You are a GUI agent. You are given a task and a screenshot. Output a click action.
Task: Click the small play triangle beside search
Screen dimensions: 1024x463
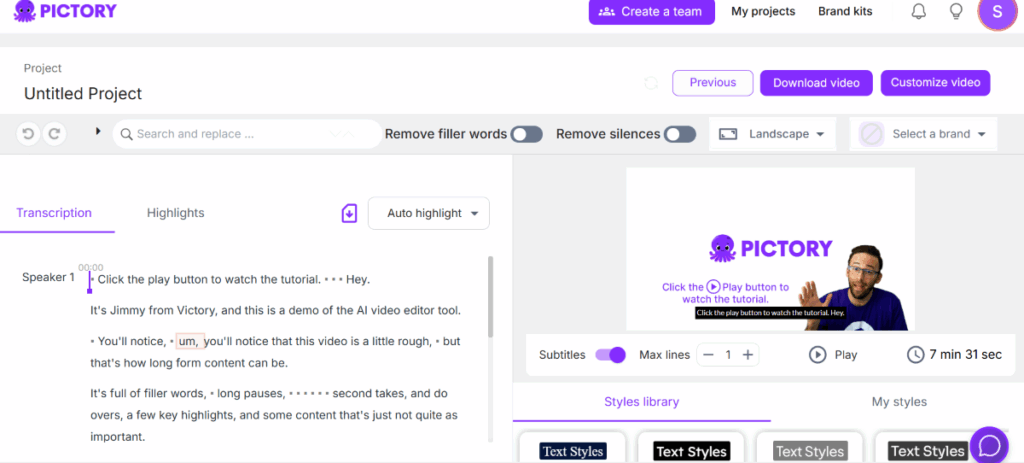[x=98, y=131]
